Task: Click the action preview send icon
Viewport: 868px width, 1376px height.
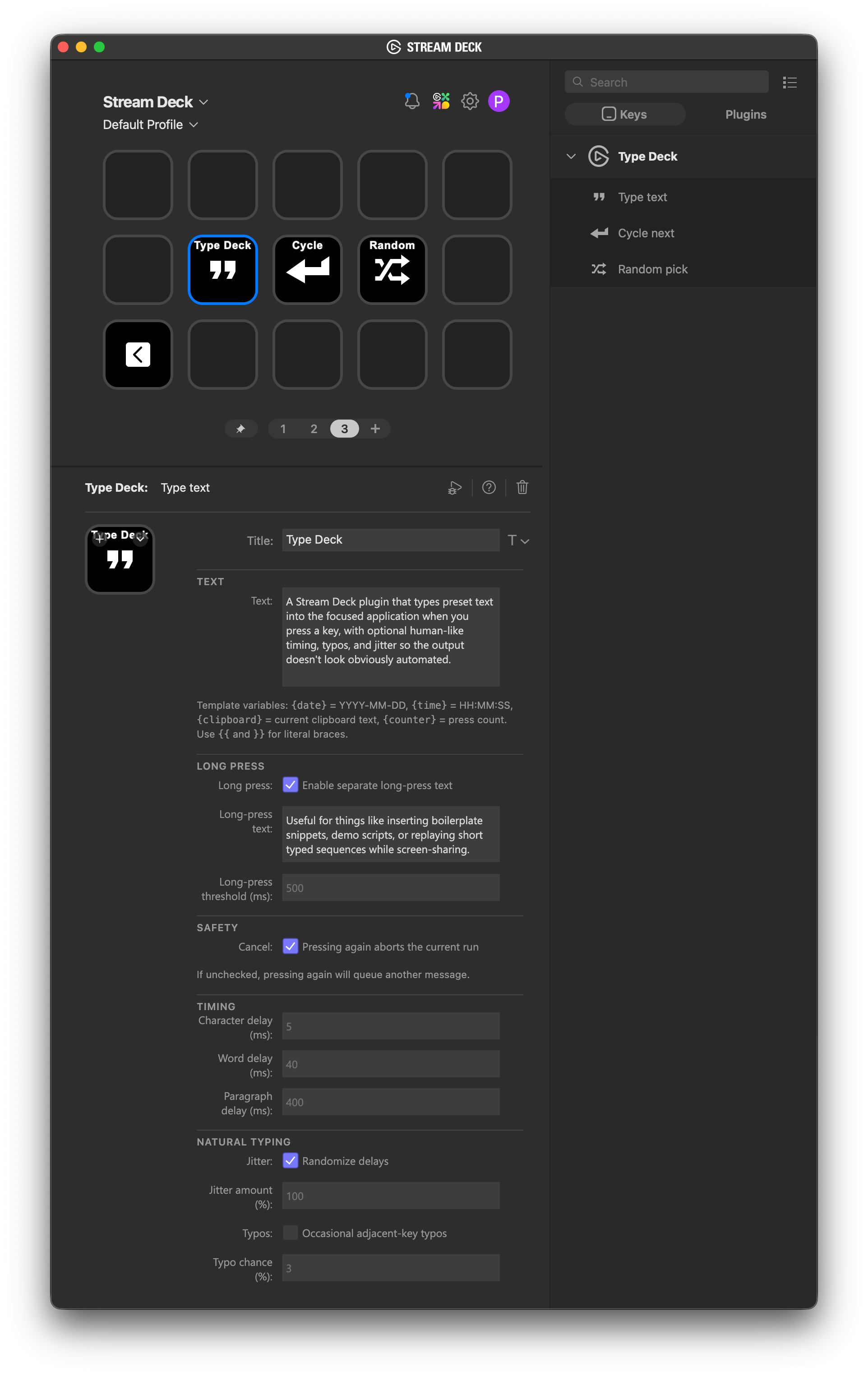Action: click(455, 487)
